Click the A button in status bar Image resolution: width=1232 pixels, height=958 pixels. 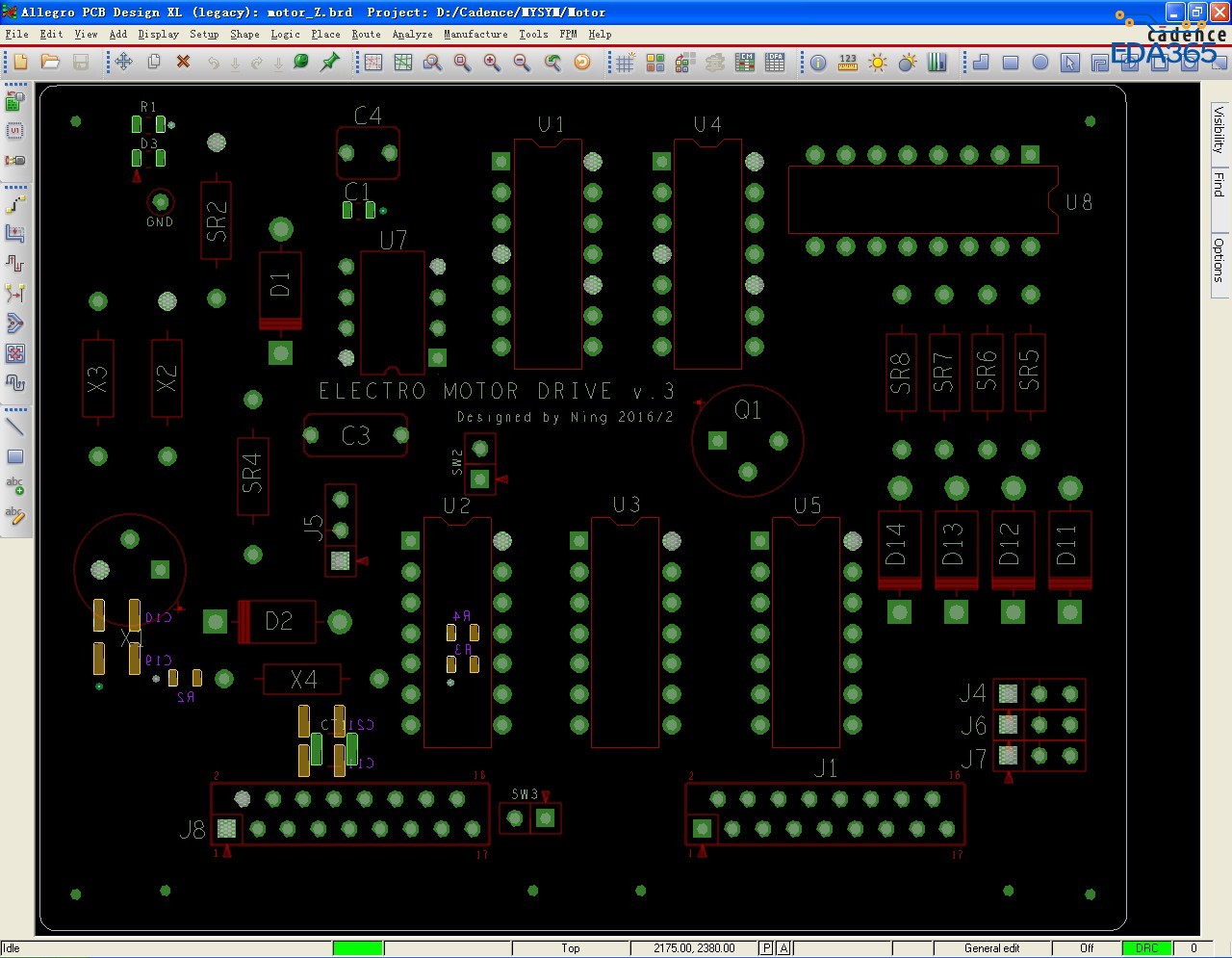(x=783, y=948)
